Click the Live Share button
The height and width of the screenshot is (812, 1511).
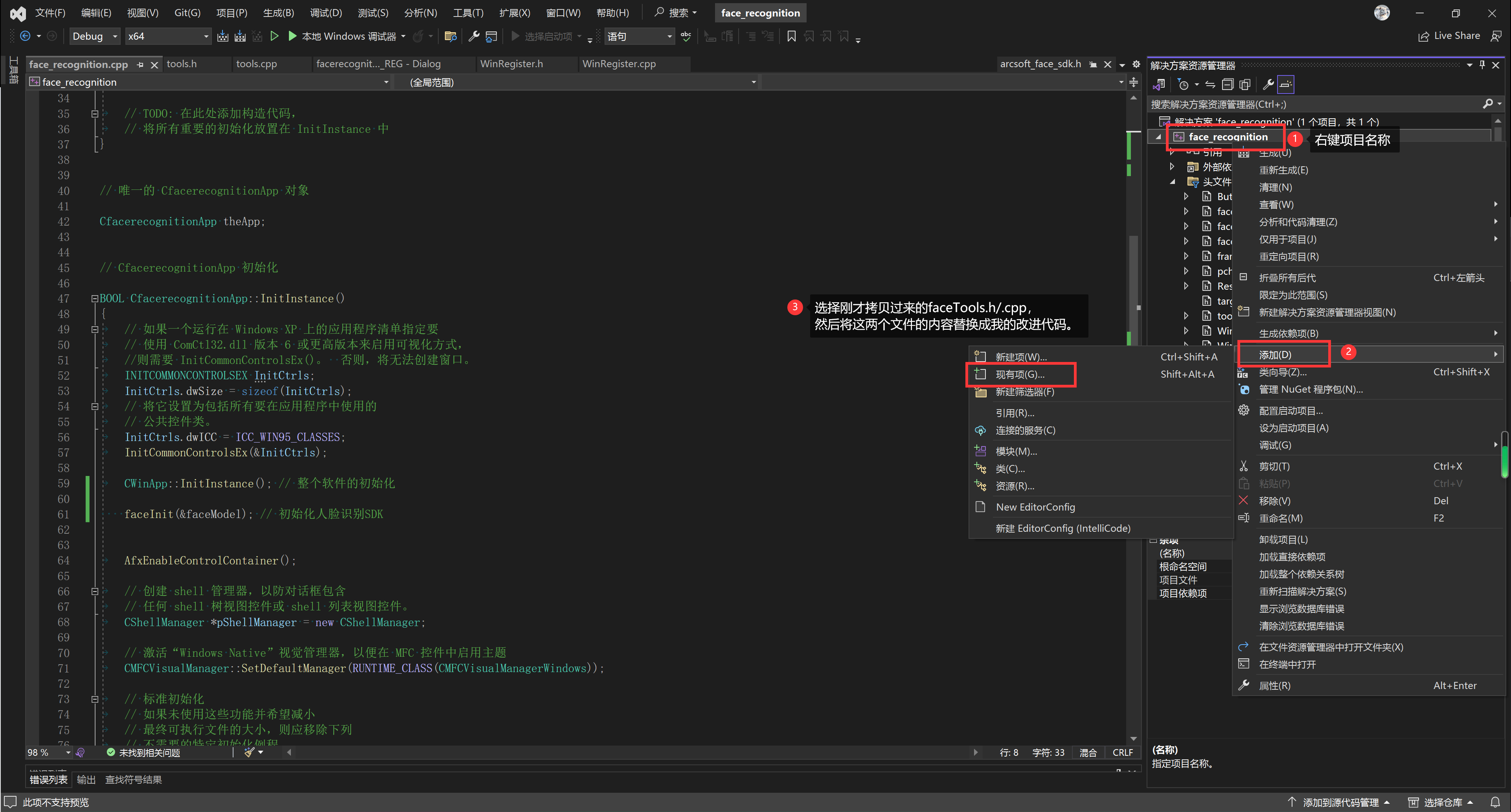(x=1449, y=36)
